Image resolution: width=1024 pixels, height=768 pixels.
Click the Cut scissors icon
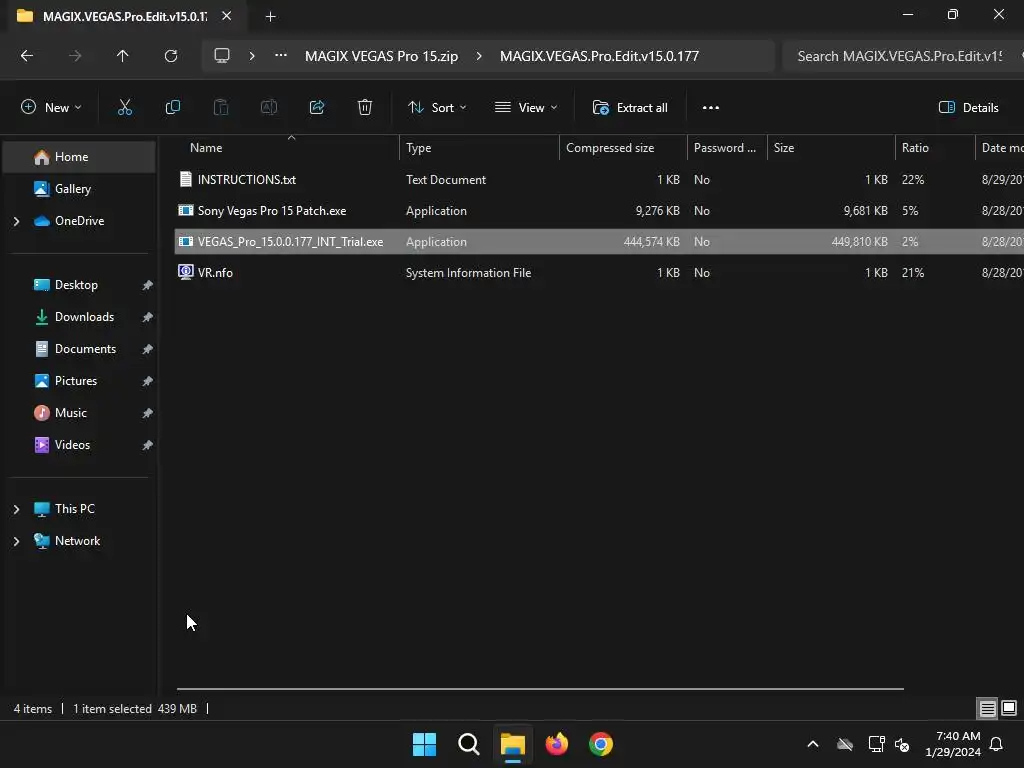click(125, 108)
